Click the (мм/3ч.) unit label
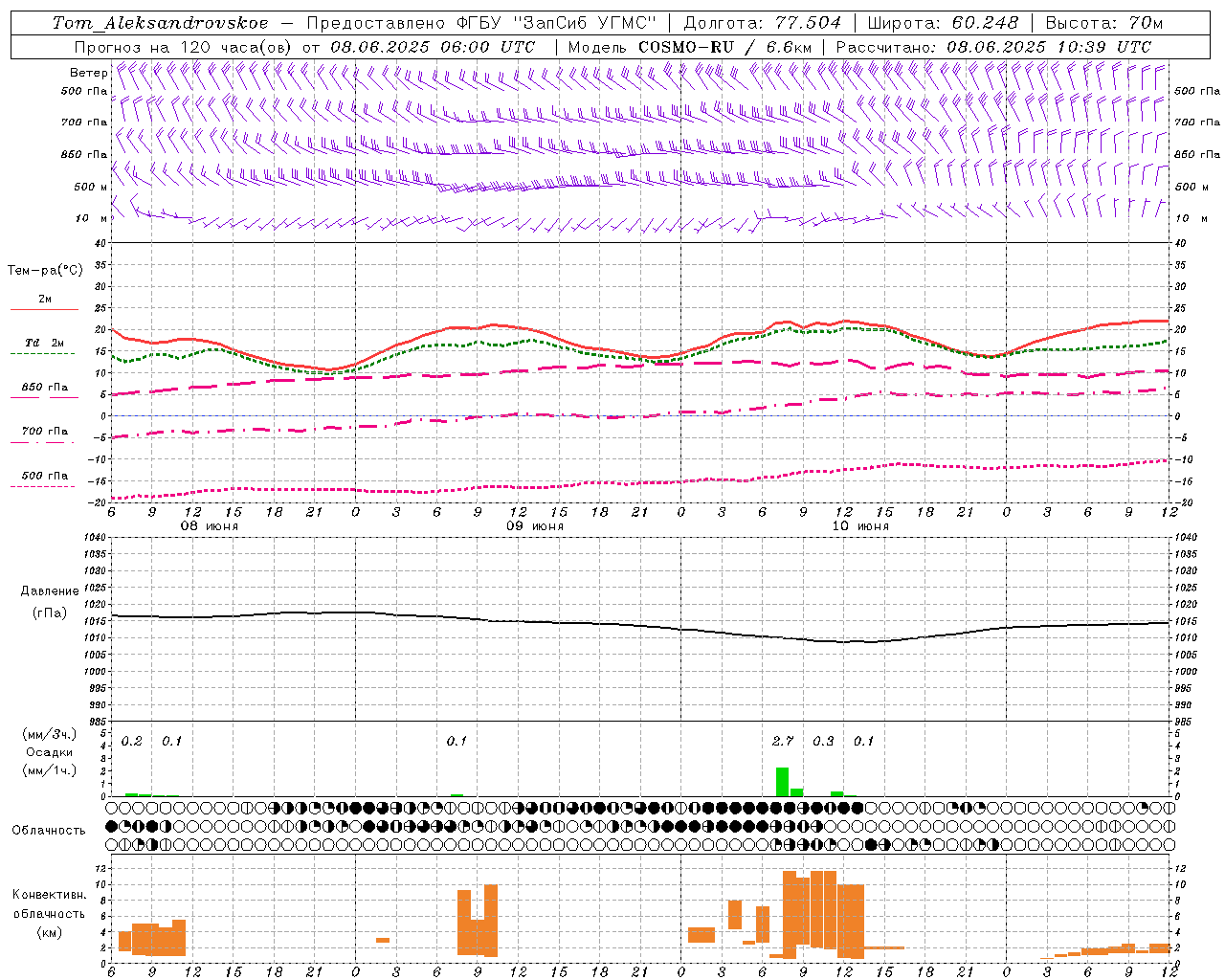 tap(50, 734)
